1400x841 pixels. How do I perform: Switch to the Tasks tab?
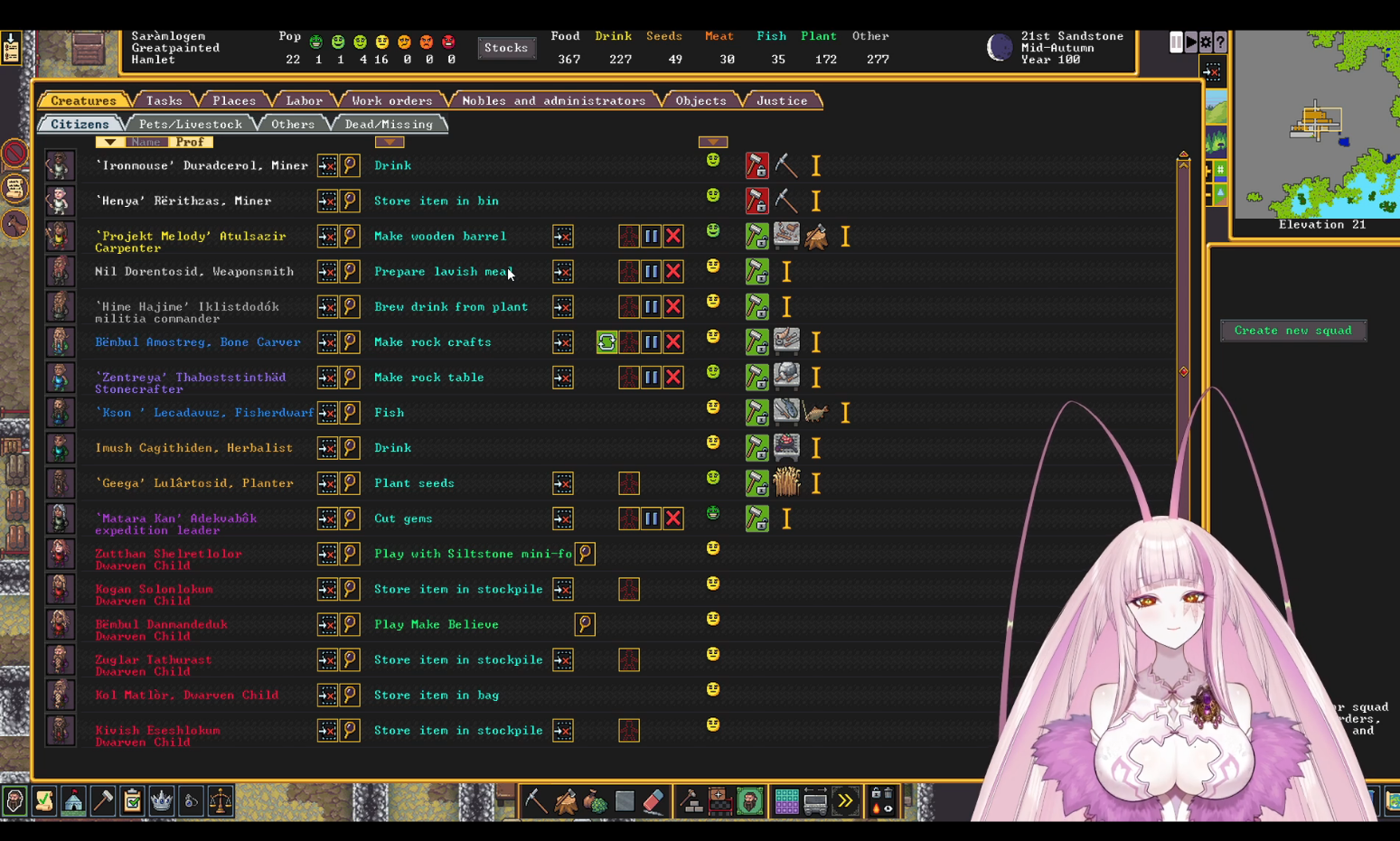[x=164, y=100]
